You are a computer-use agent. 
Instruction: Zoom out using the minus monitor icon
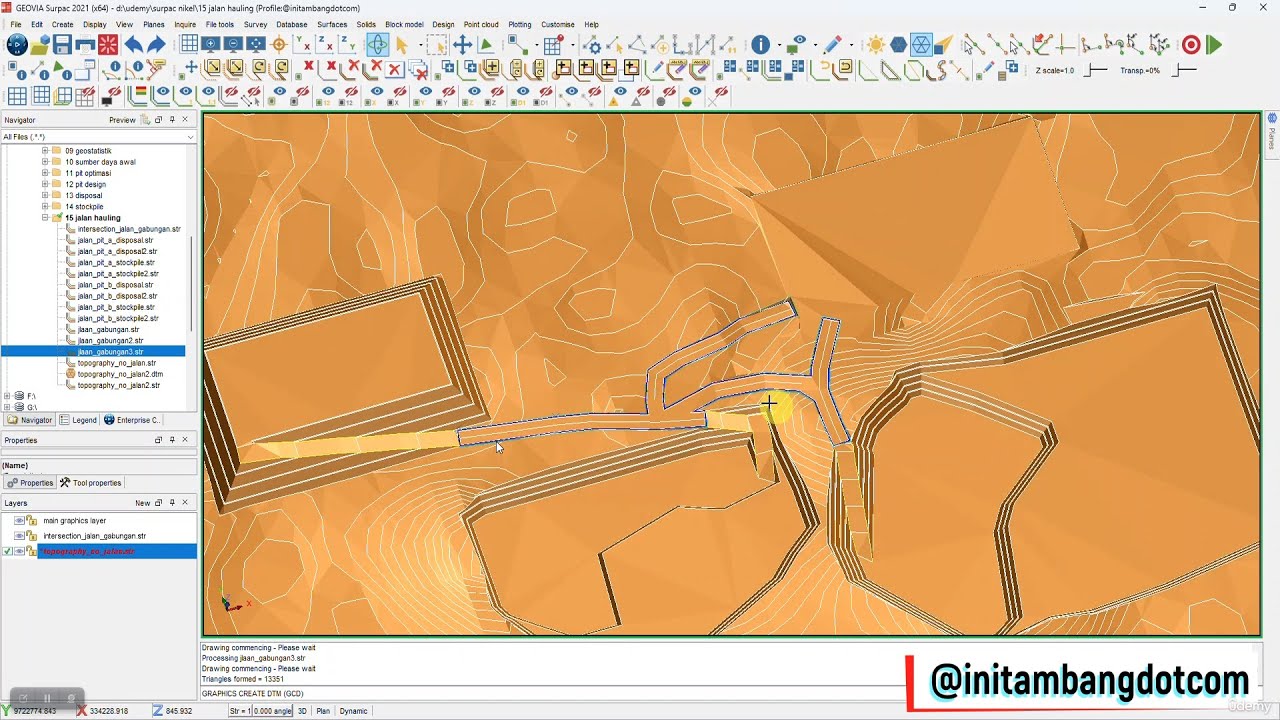coord(233,45)
